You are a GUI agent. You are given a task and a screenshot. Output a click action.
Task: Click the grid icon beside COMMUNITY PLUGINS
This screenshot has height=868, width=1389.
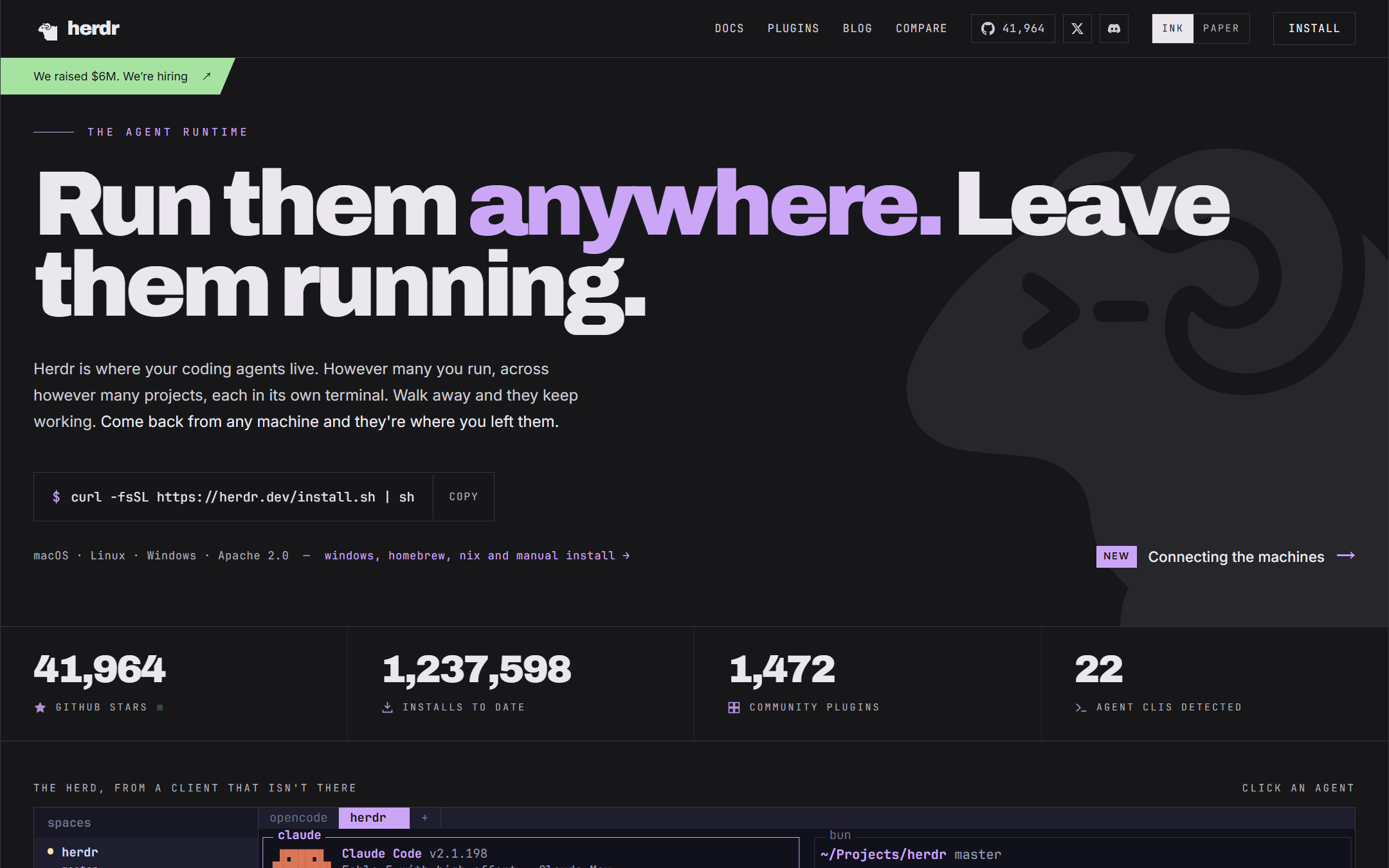coord(734,707)
